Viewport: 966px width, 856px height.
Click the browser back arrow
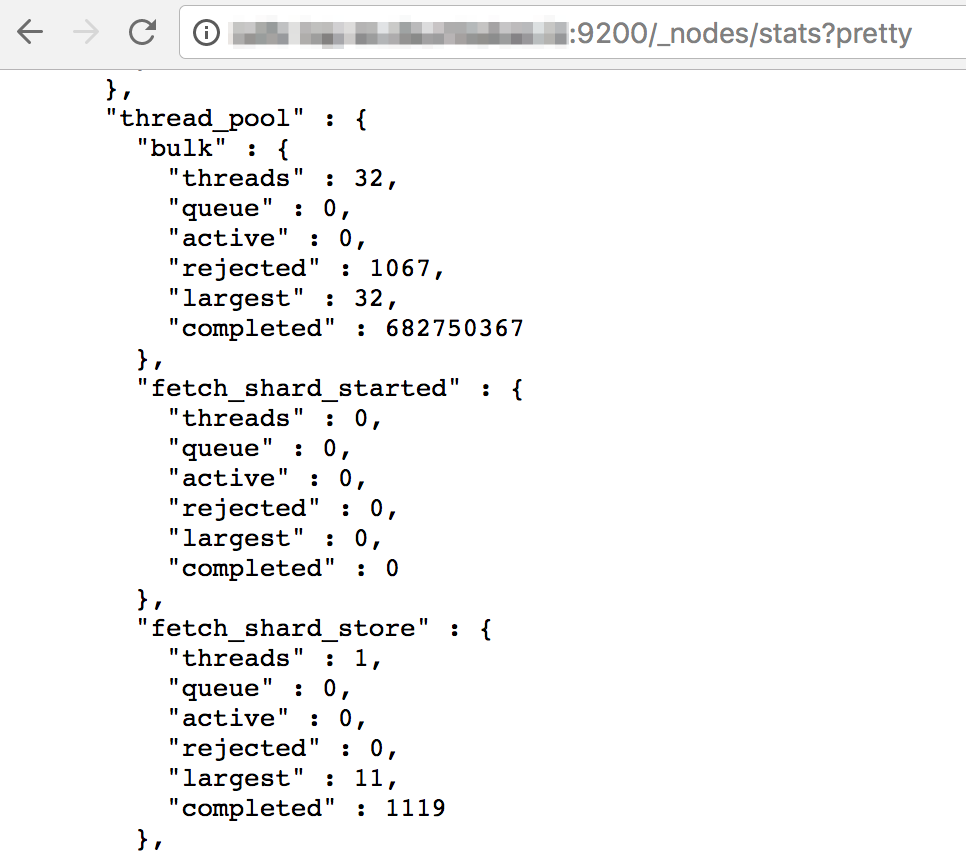[x=30, y=32]
